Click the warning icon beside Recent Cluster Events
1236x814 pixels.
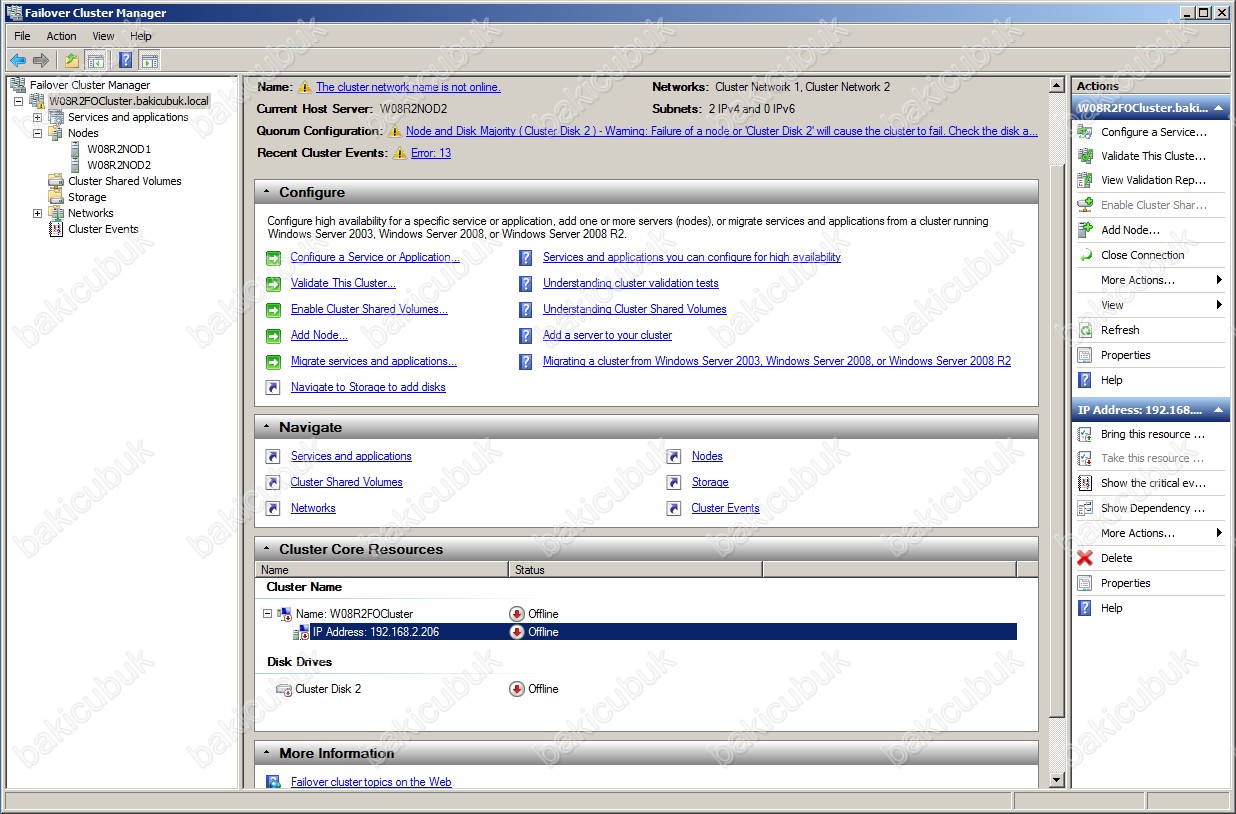(x=400, y=153)
